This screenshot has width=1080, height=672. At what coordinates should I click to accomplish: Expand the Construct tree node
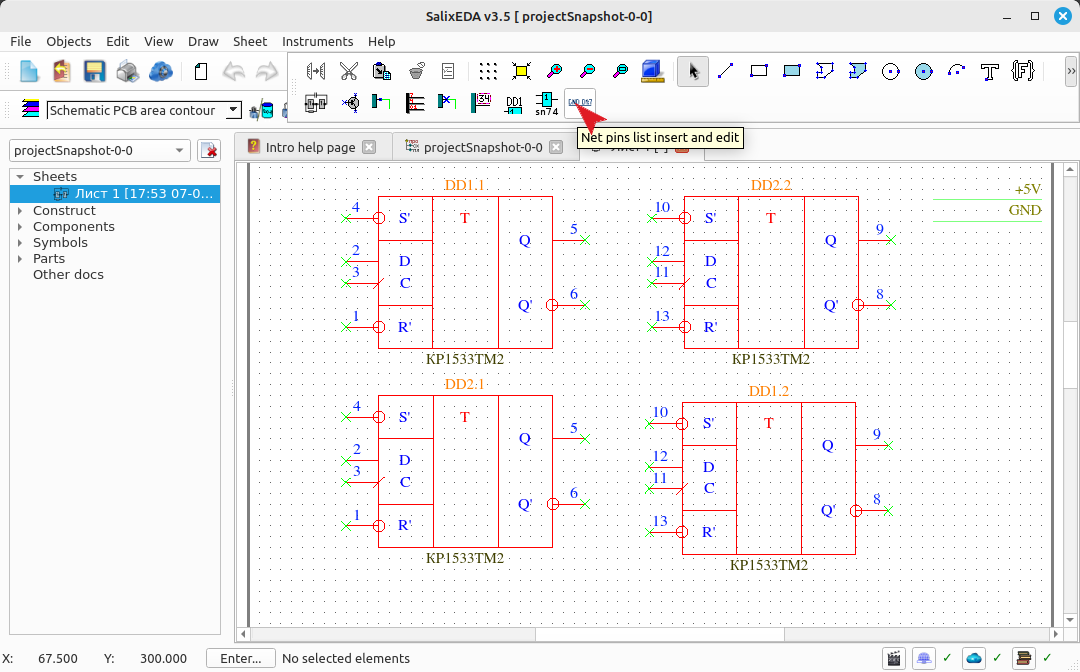(x=20, y=211)
